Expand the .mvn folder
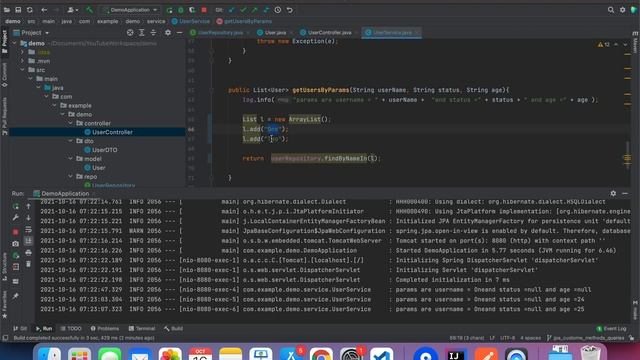This screenshot has width=640, height=360. coord(22,61)
